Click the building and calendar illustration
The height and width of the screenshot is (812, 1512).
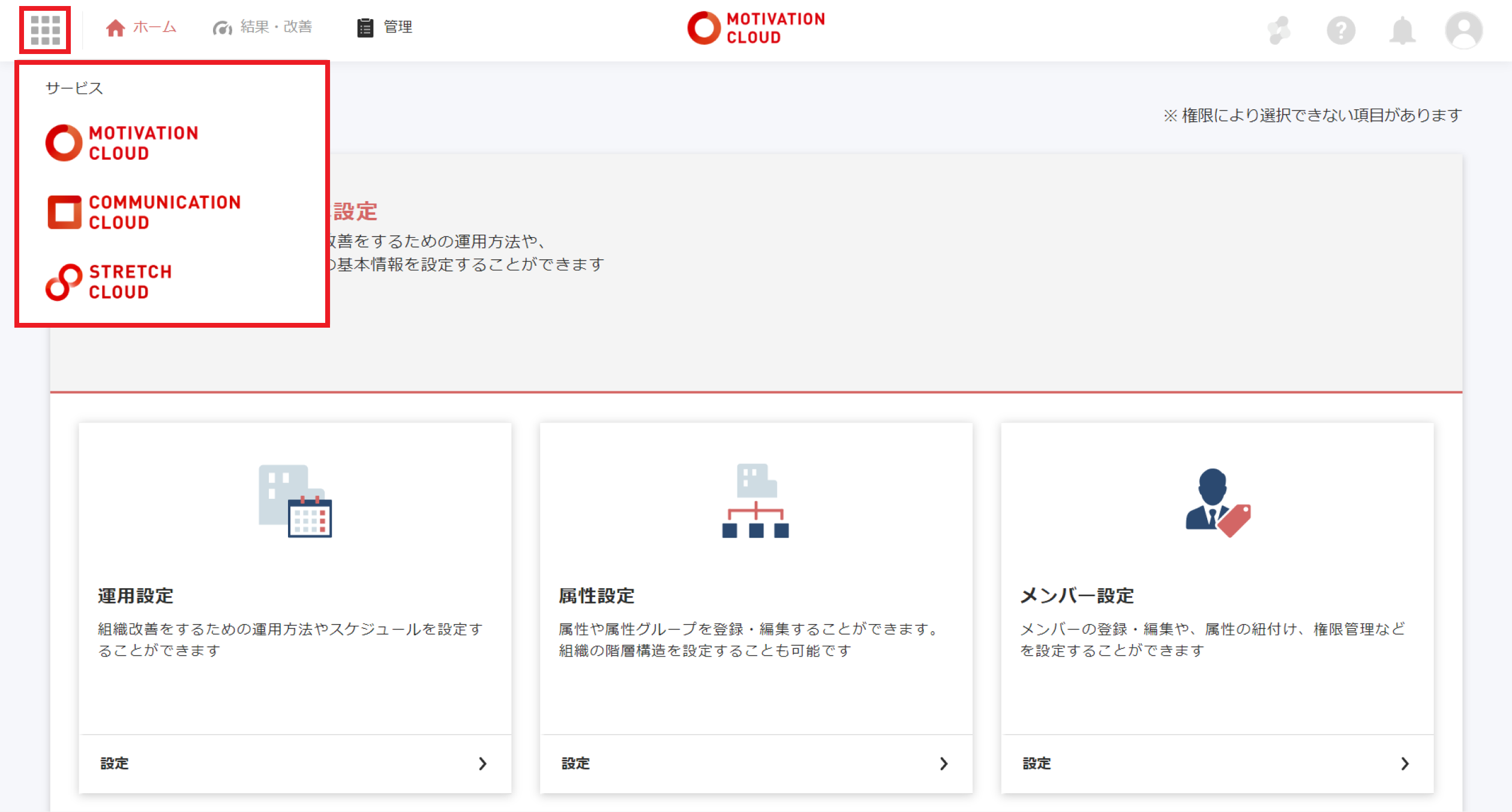click(x=295, y=501)
